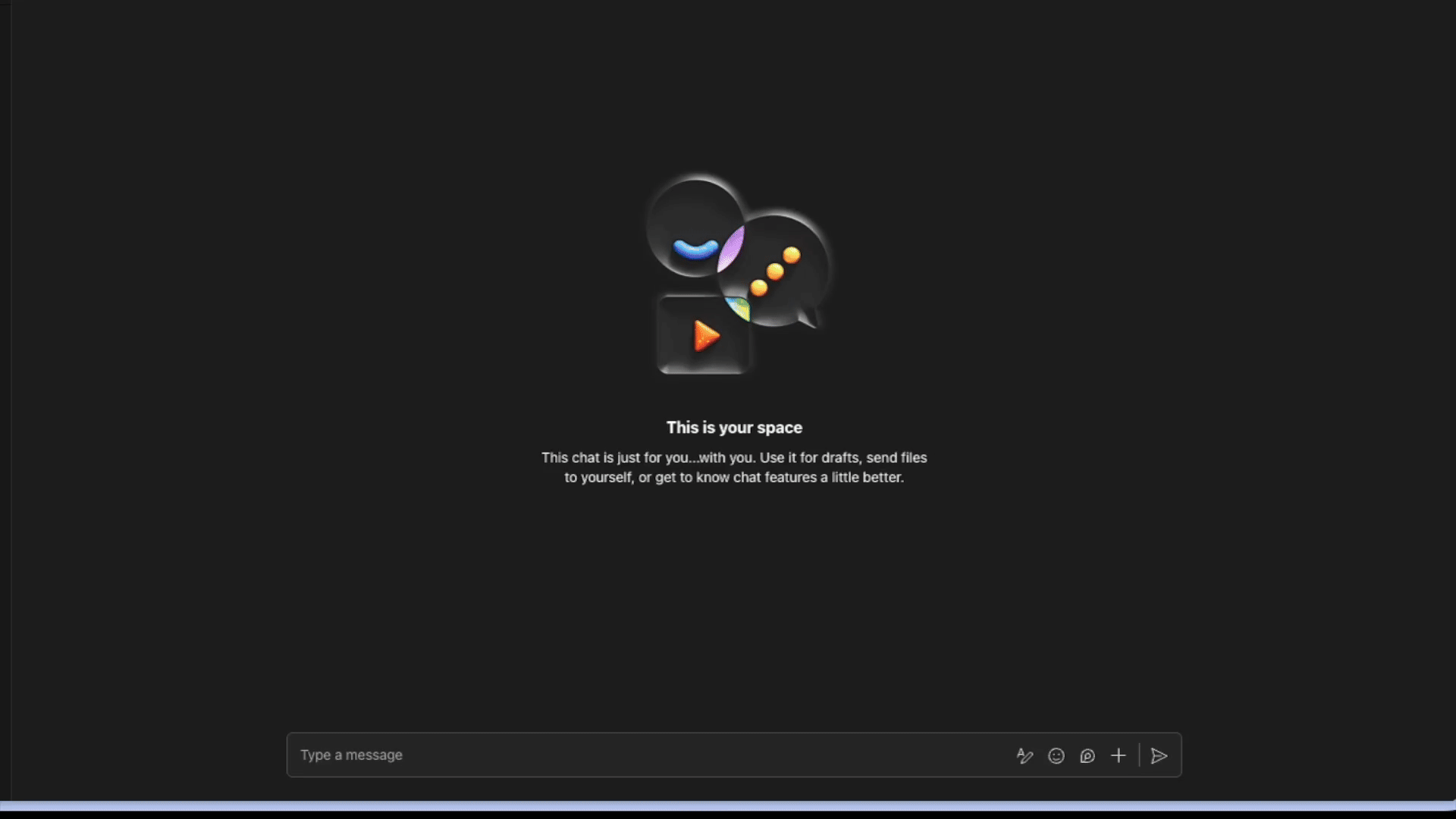Click the light blue bar at the bottom
Screen dimensions: 1456x819
728,805
